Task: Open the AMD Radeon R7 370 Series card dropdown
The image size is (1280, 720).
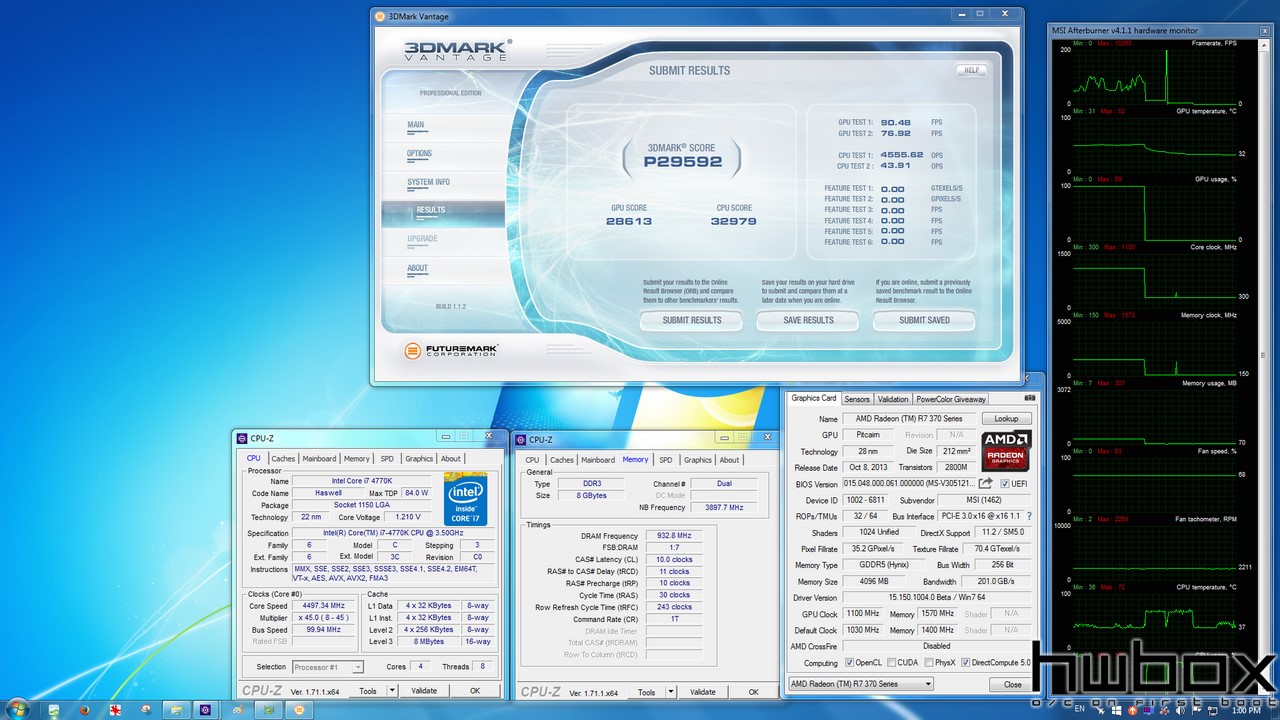Action: 861,684
